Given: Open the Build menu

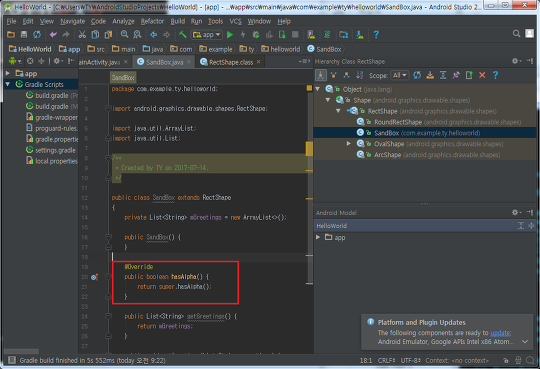Looking at the screenshot, I should [178, 21].
